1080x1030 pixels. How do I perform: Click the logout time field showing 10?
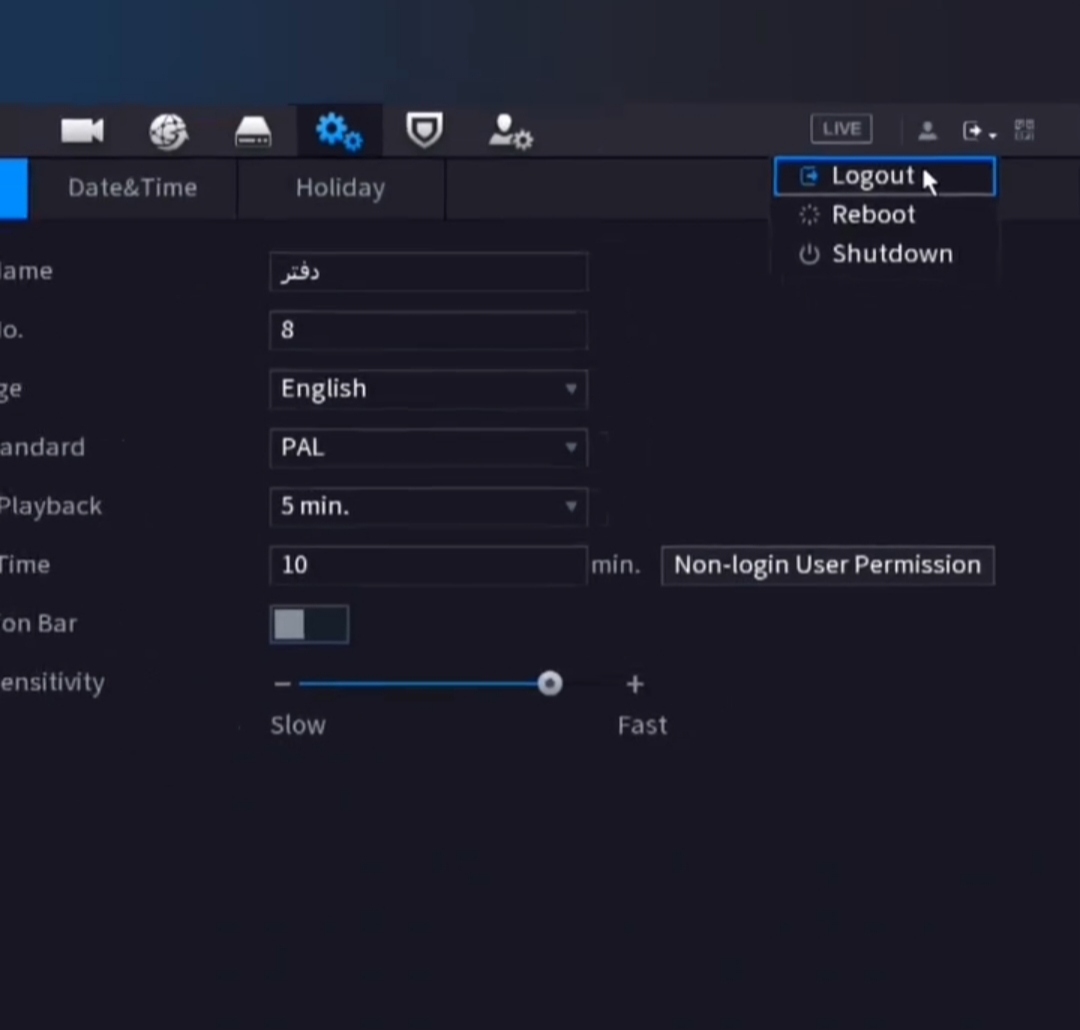[428, 565]
